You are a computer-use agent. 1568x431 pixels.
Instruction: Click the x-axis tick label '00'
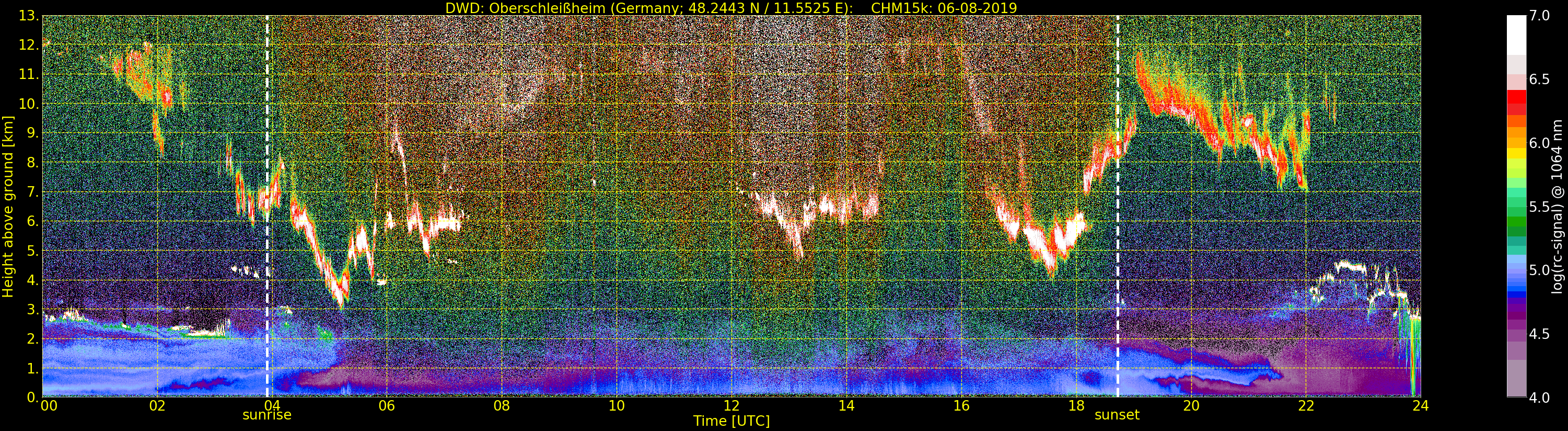(49, 406)
